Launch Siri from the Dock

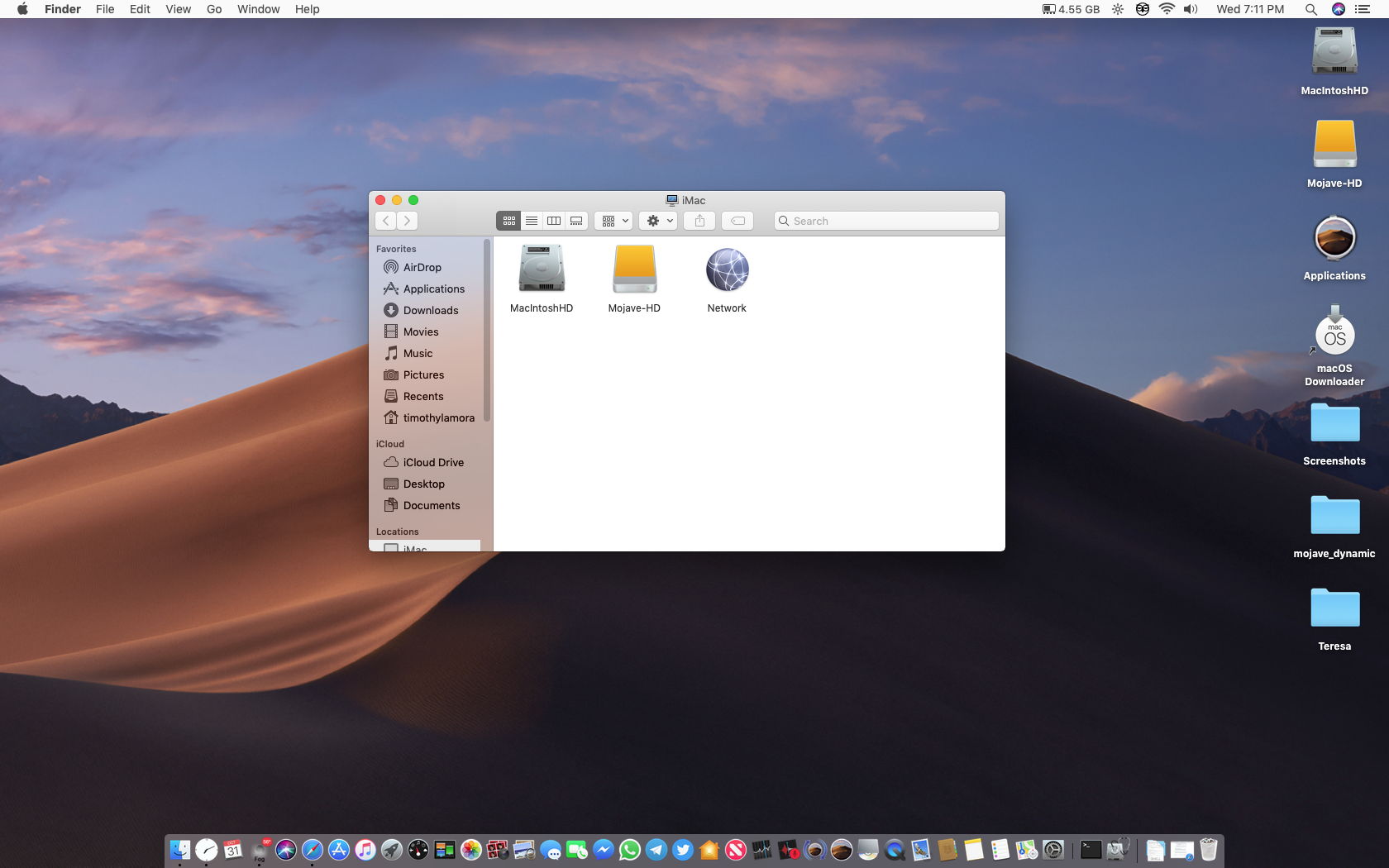(286, 850)
